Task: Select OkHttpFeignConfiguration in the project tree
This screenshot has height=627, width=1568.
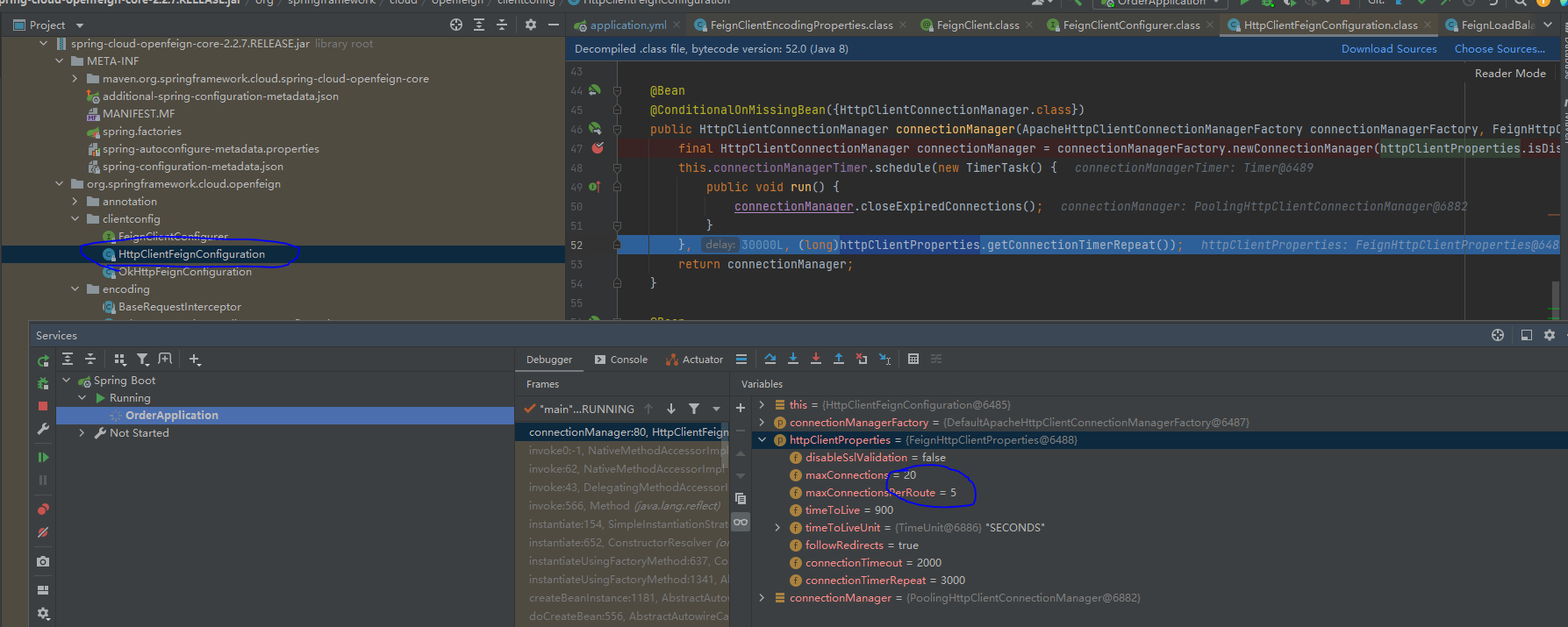Action: tap(185, 272)
